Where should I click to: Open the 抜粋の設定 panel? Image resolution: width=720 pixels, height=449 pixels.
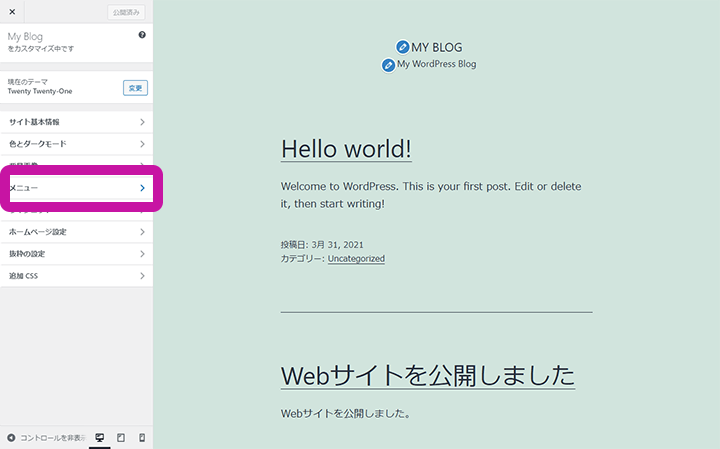tap(76, 254)
